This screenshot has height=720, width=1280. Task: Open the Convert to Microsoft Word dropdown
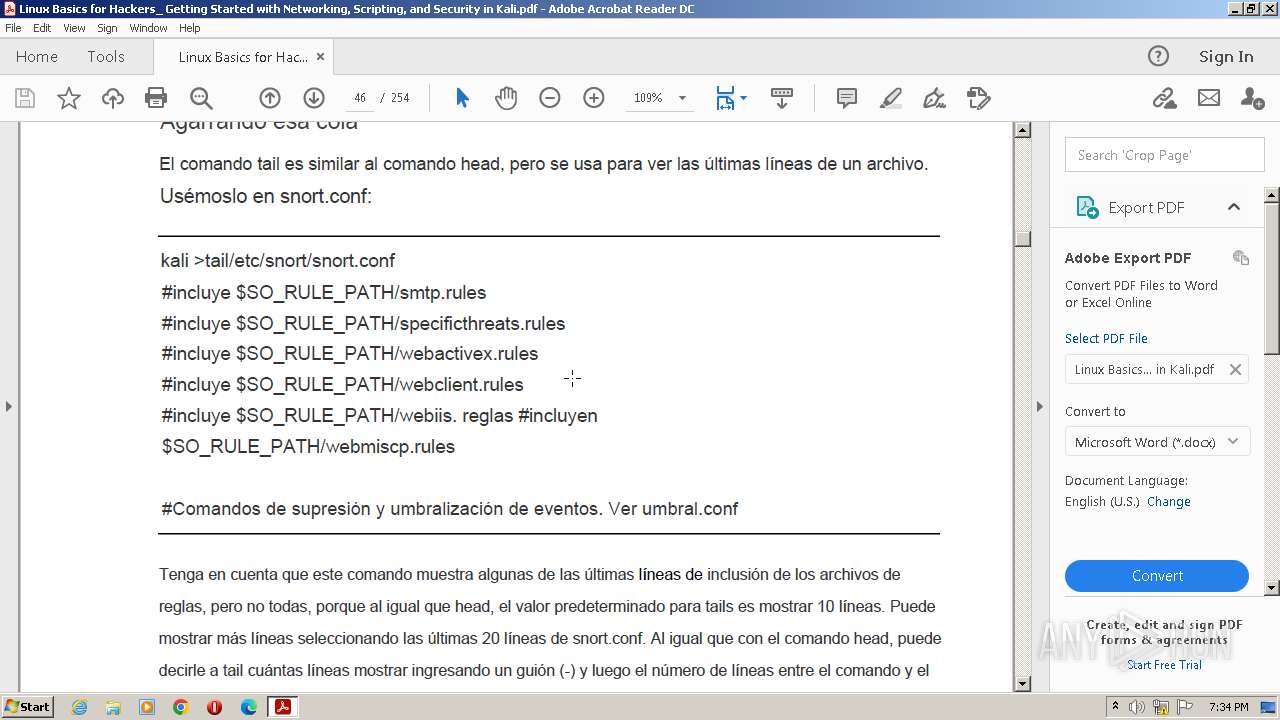(x=1157, y=442)
